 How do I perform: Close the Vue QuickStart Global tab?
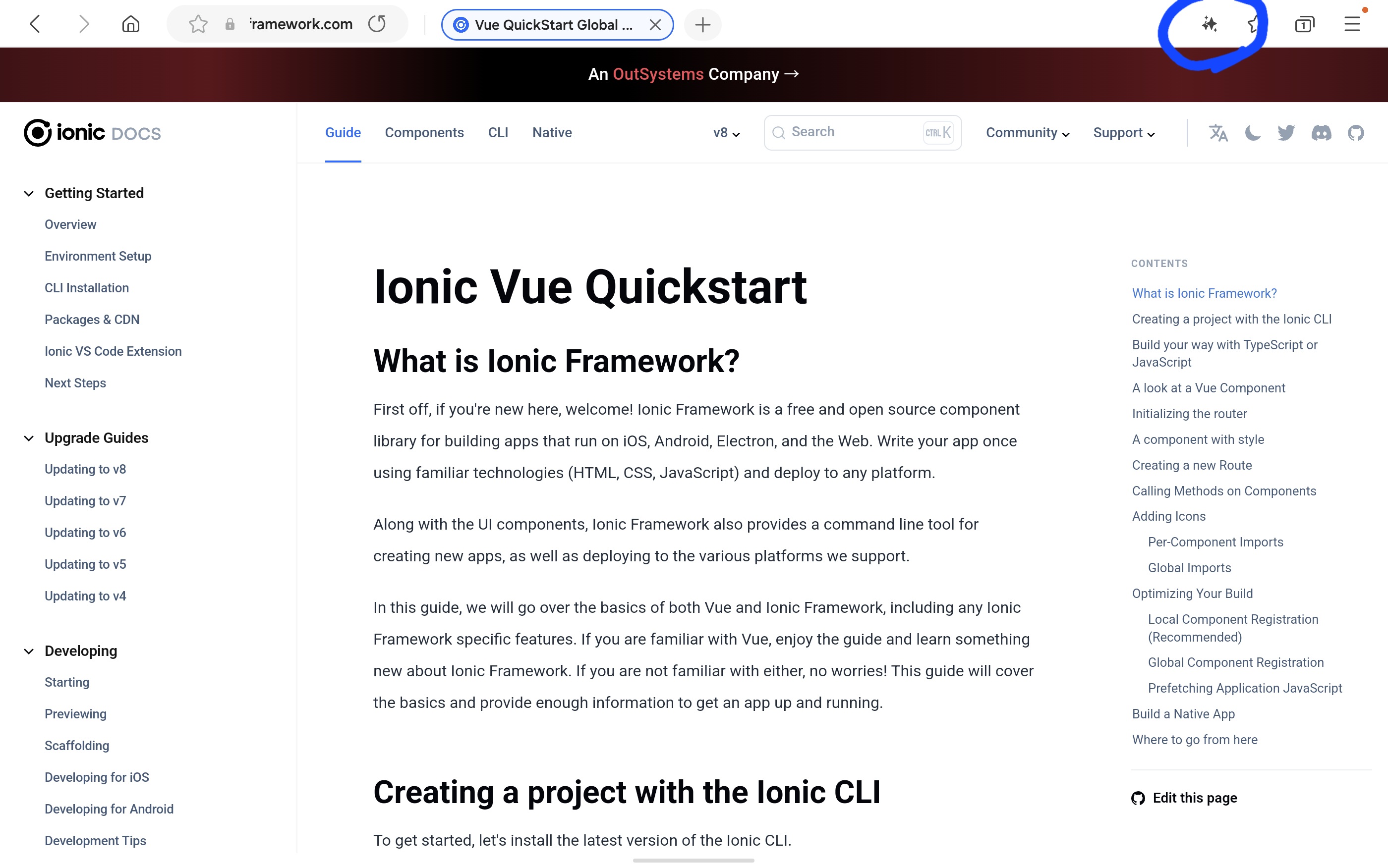tap(655, 25)
